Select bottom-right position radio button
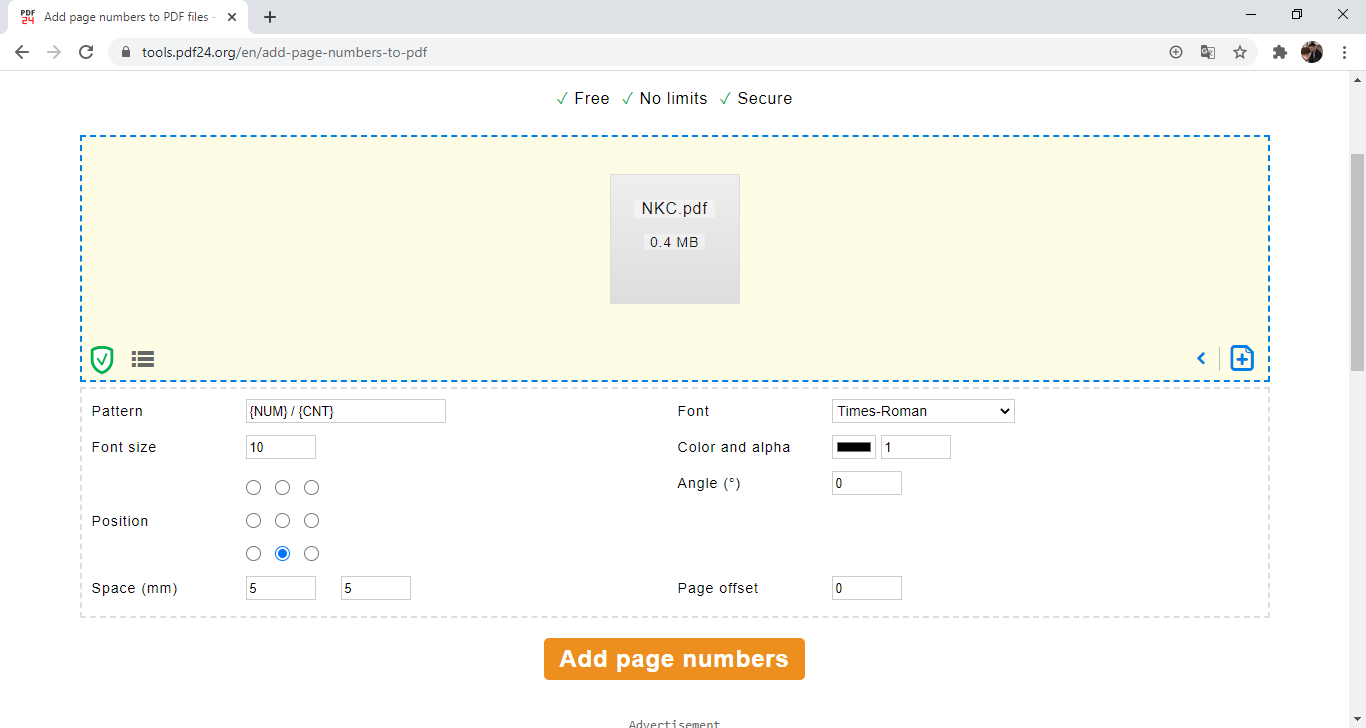1366x728 pixels. tap(312, 553)
